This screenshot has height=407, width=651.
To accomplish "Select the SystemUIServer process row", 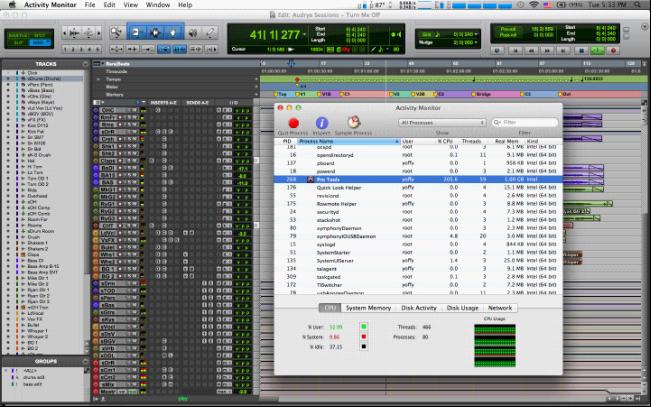I will tap(418, 261).
